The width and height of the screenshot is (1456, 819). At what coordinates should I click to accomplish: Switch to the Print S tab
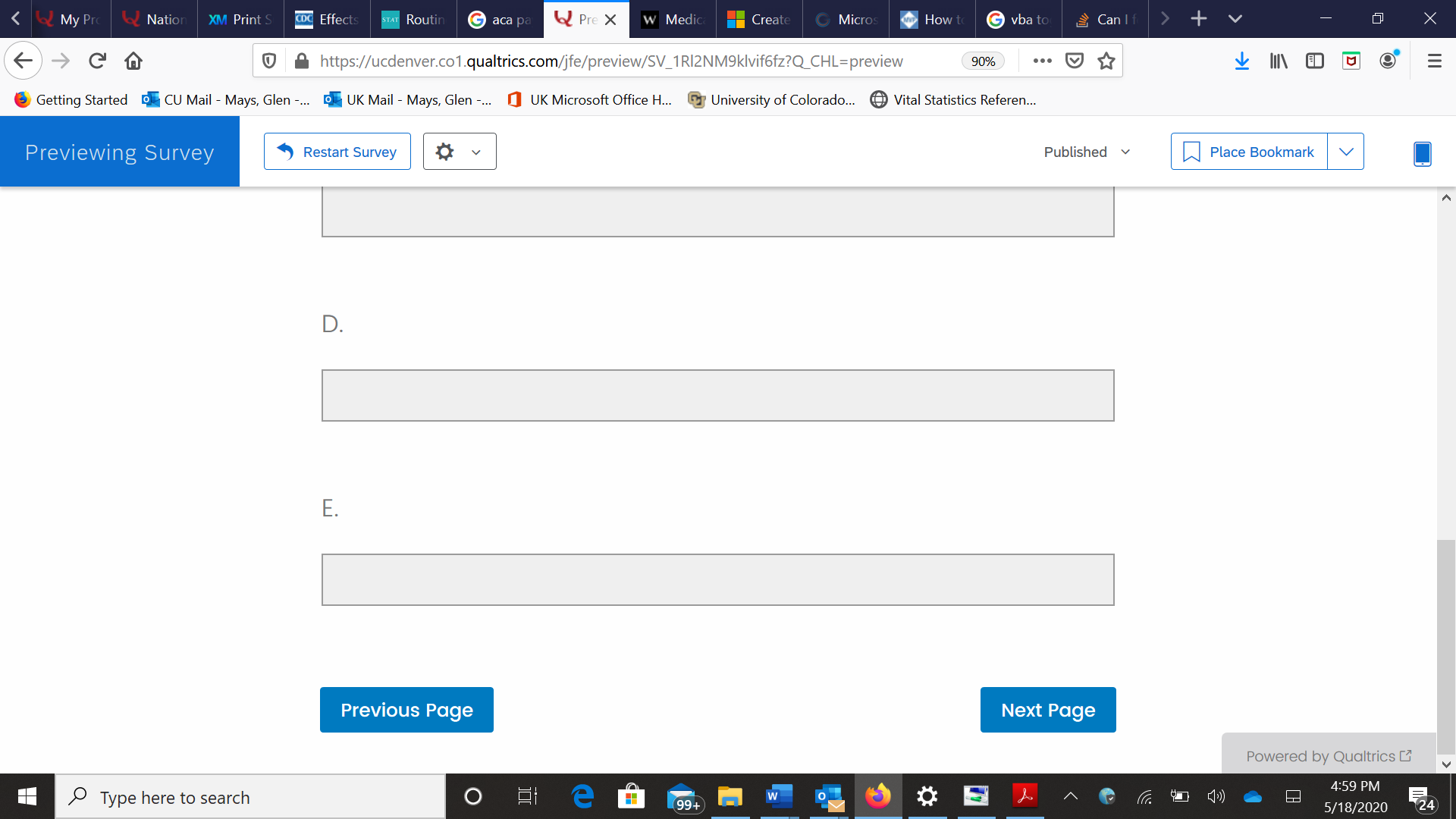coord(240,19)
